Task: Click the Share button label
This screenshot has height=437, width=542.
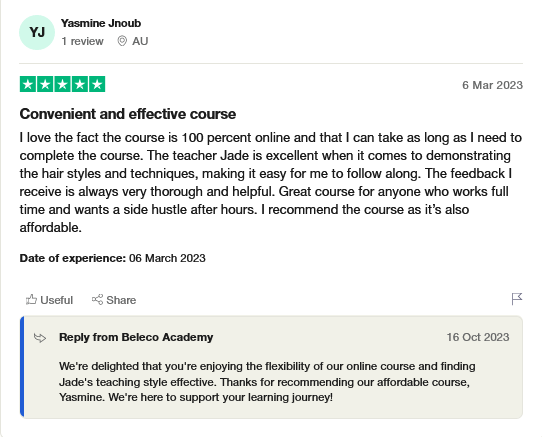Action: tap(121, 300)
